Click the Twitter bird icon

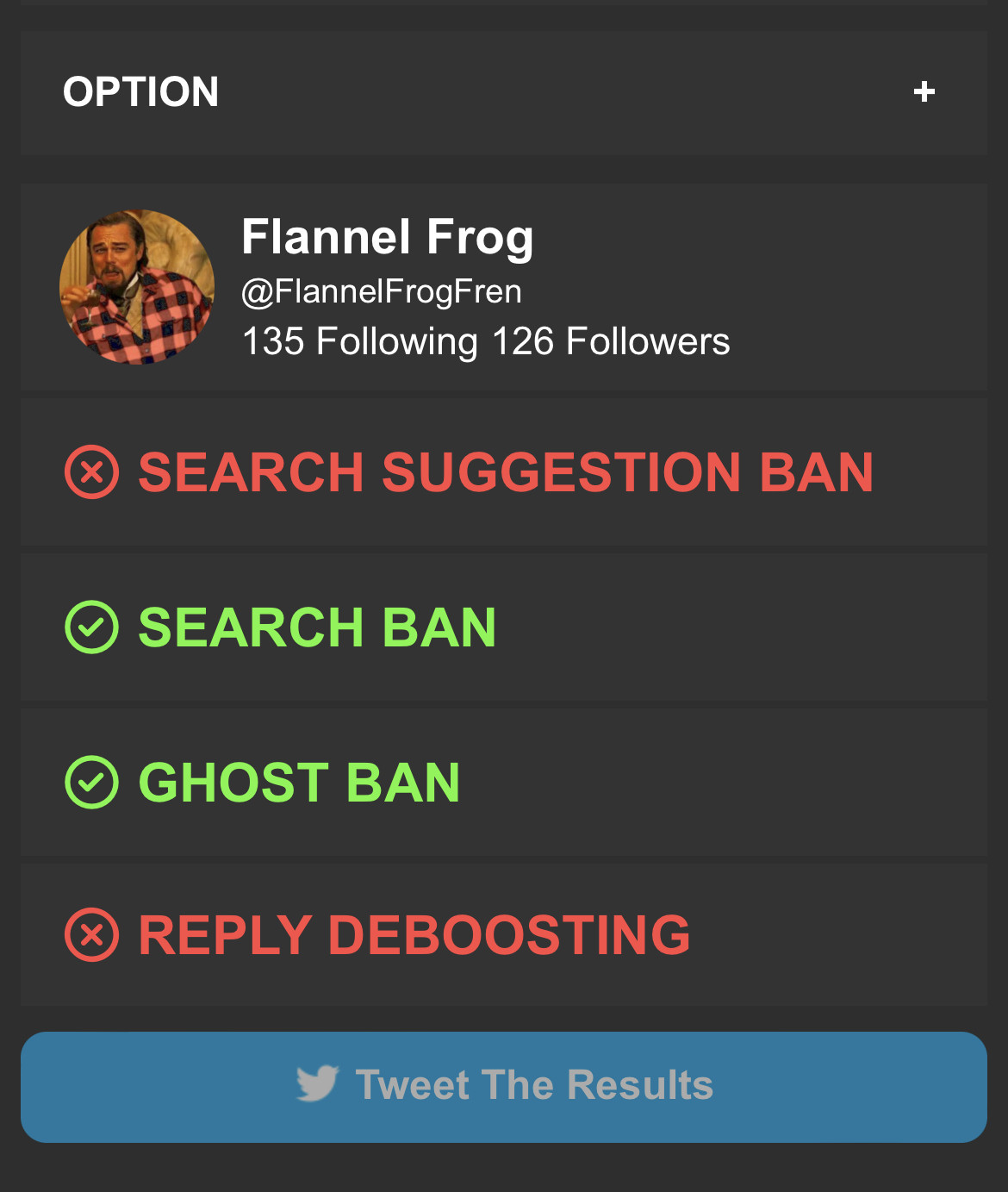click(x=317, y=1083)
